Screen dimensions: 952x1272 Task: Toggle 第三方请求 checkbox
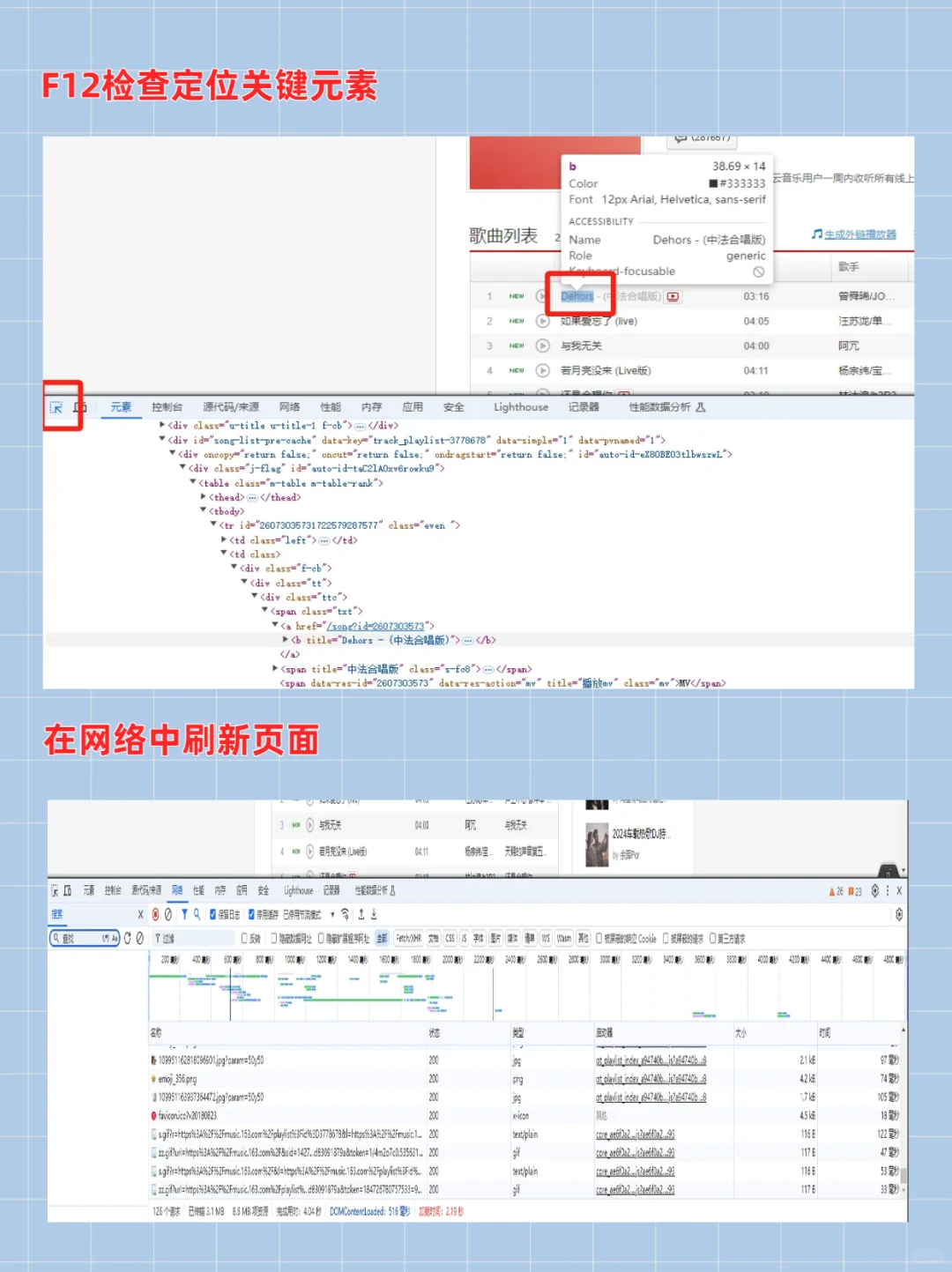tap(713, 938)
